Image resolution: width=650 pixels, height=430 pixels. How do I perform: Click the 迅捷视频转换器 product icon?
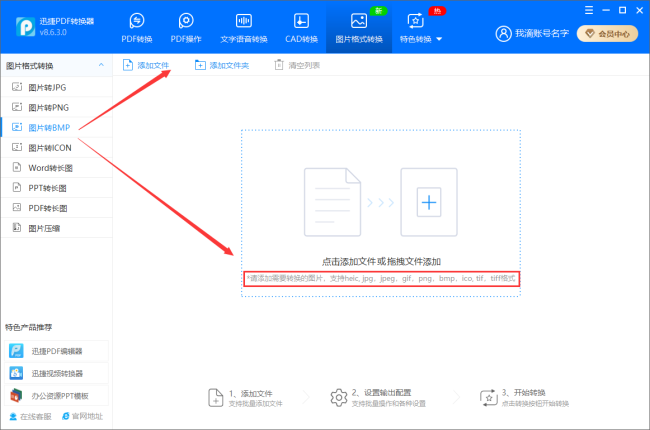tap(16, 373)
